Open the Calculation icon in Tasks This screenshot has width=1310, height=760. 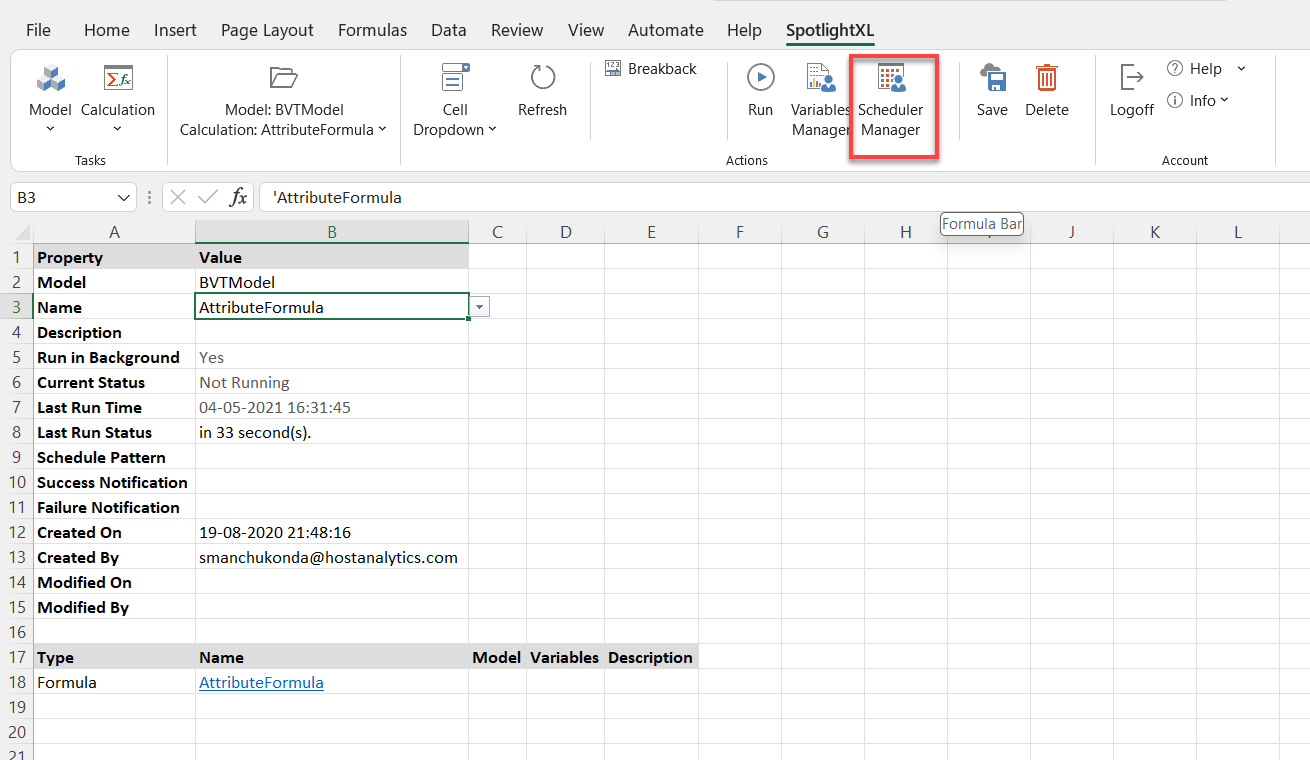click(118, 77)
